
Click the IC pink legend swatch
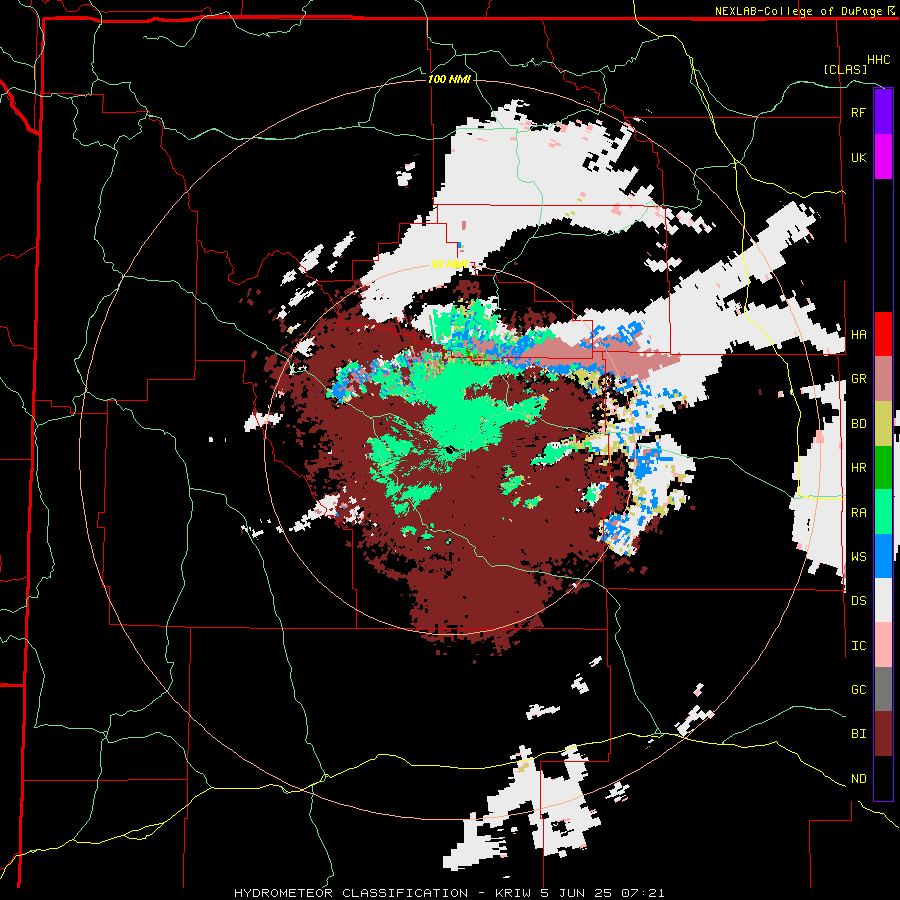coord(883,645)
